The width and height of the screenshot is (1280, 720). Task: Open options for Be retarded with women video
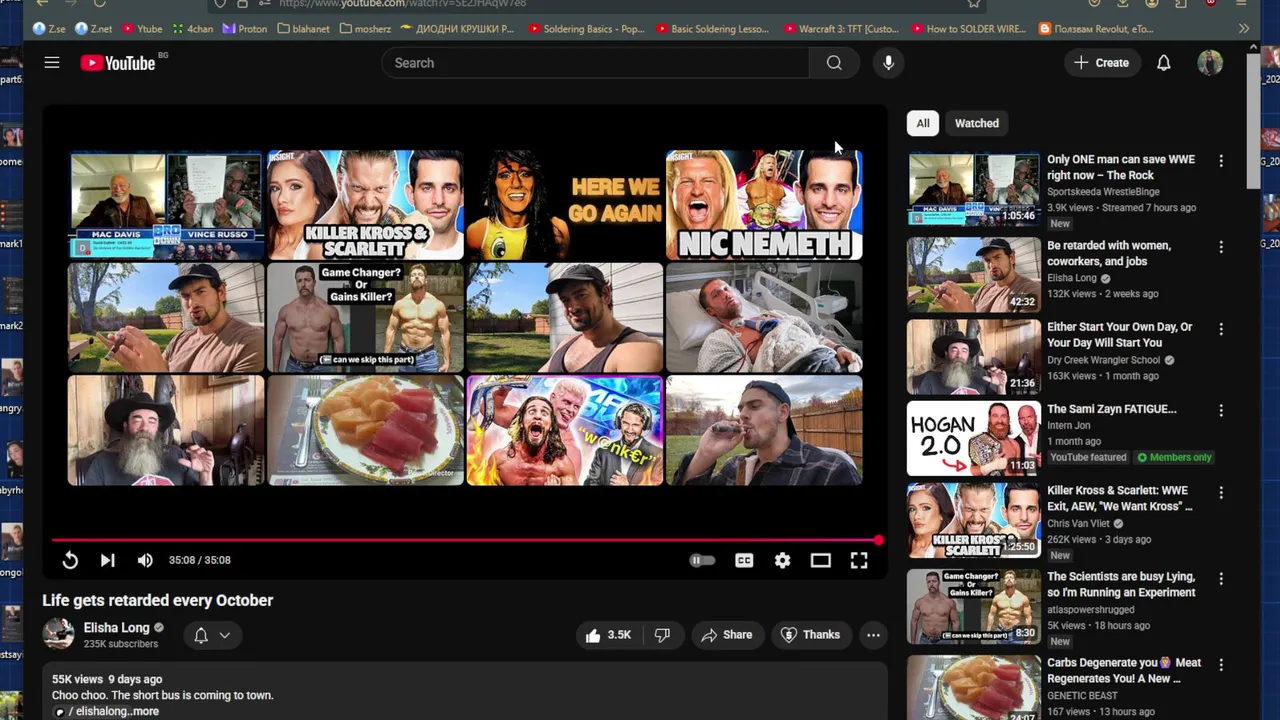(x=1220, y=247)
